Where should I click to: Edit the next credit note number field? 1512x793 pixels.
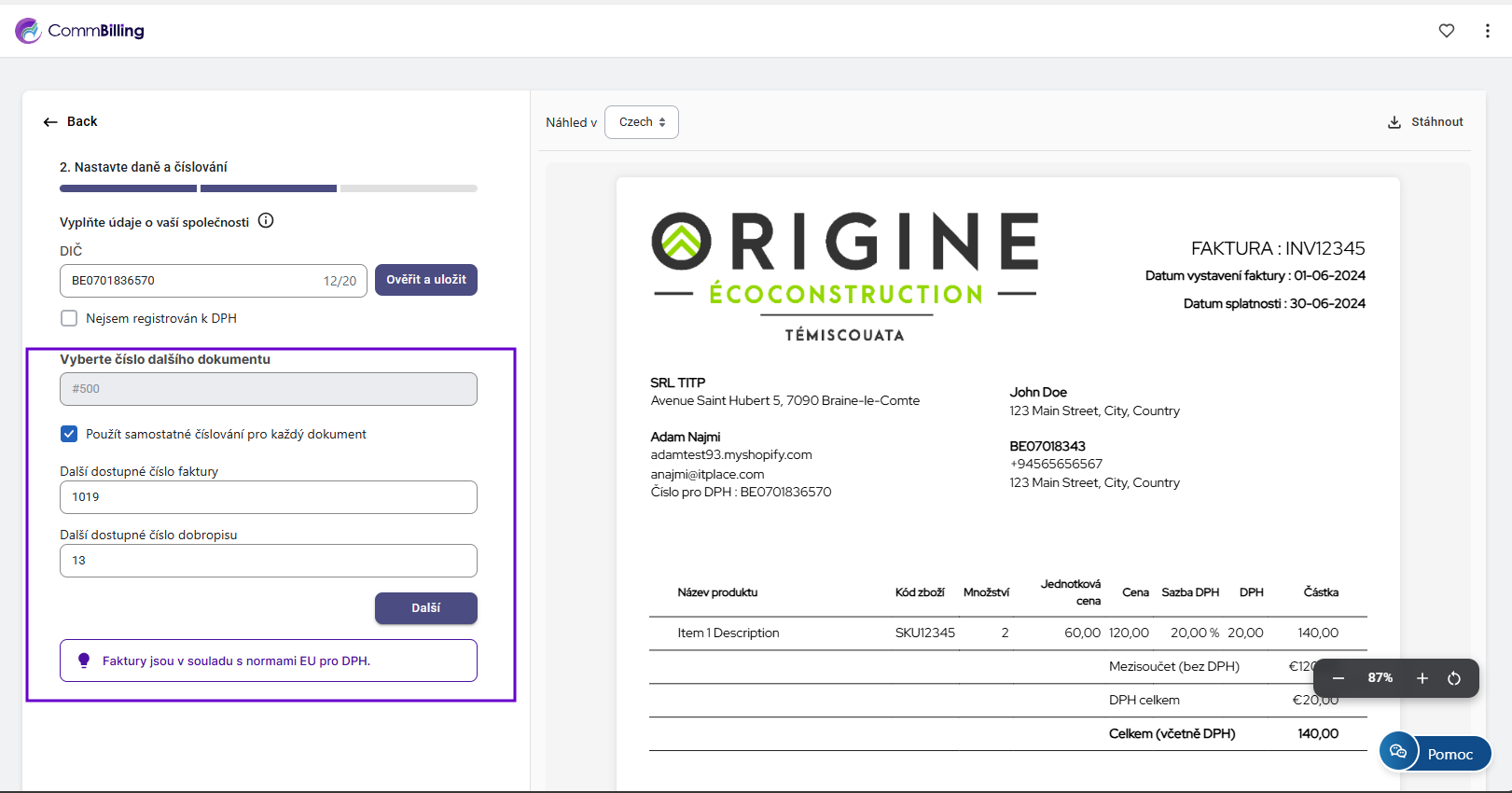pyautogui.click(x=268, y=561)
